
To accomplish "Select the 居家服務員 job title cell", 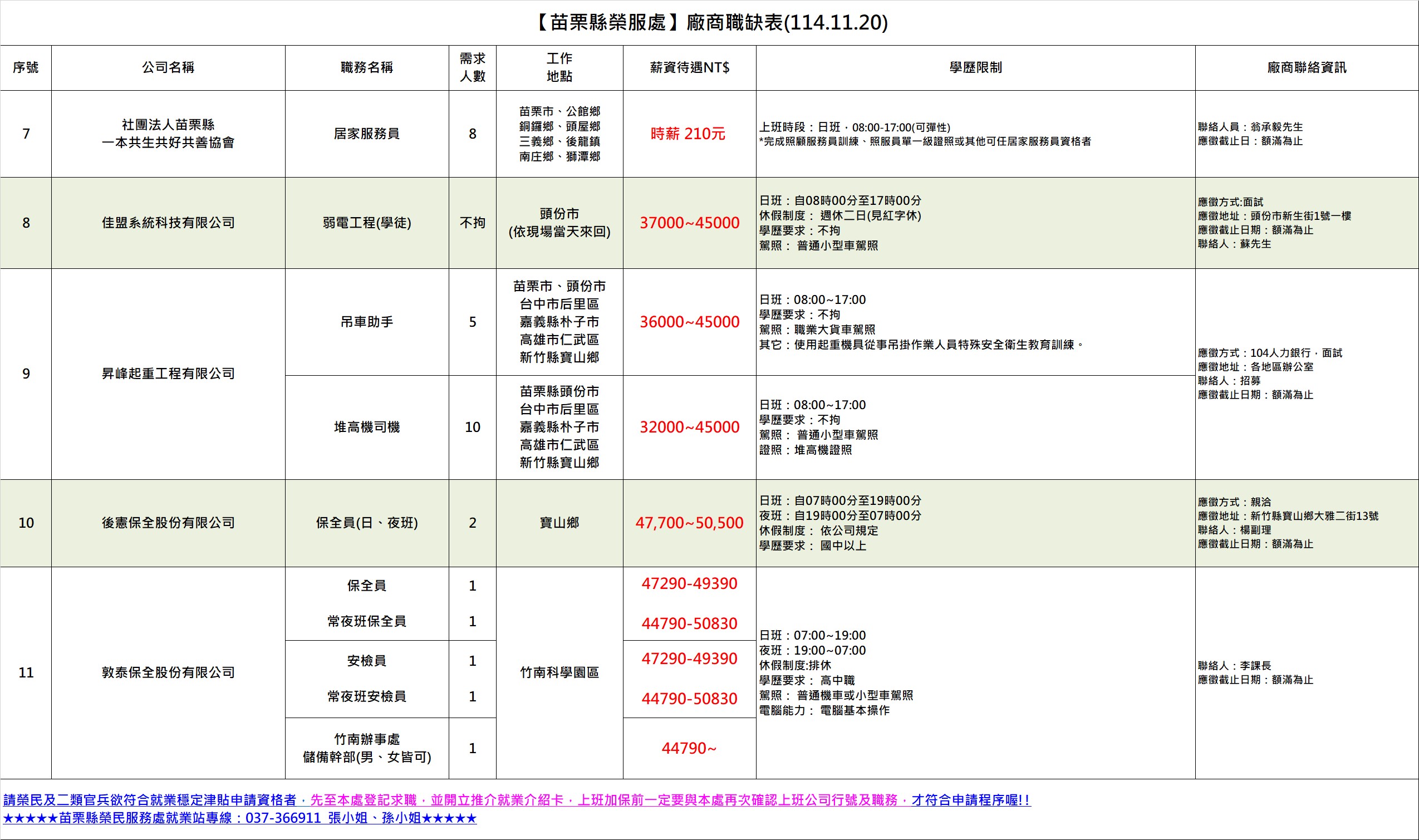I will 366,134.
